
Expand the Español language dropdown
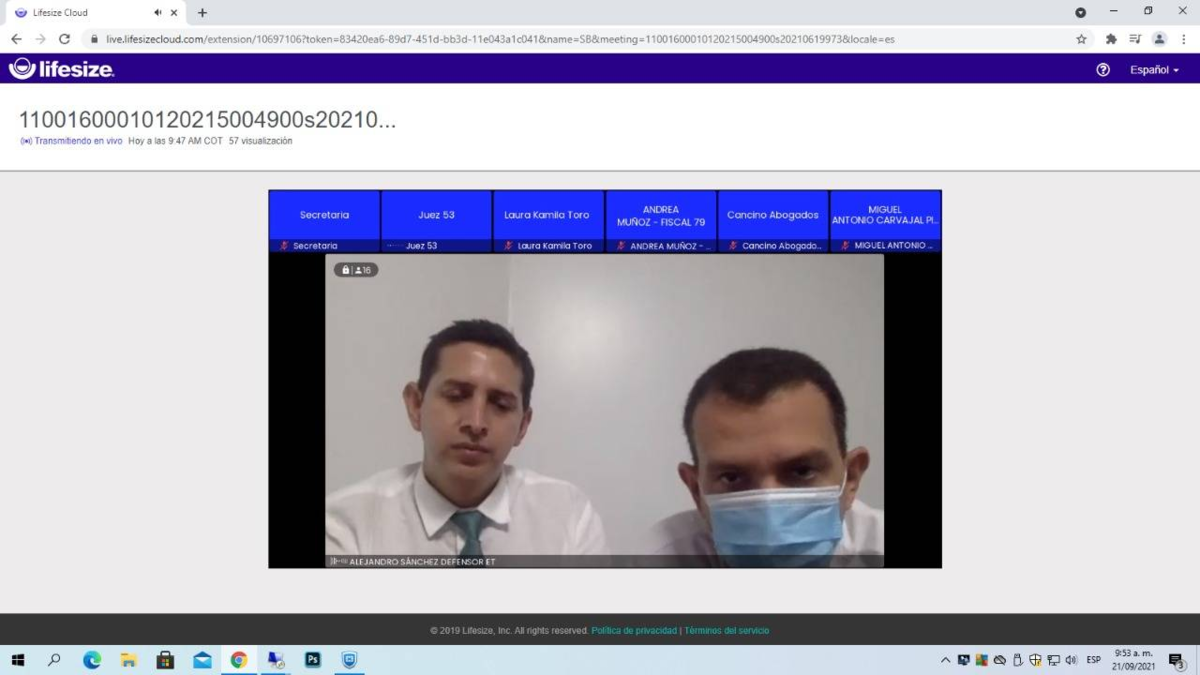1154,70
